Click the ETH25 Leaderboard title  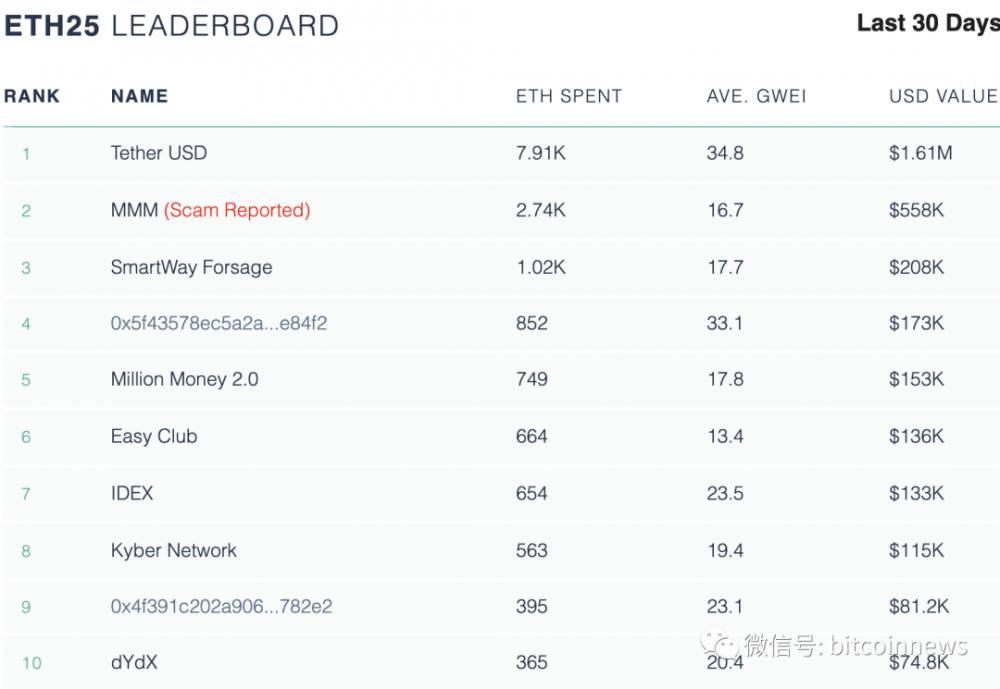pyautogui.click(x=171, y=26)
